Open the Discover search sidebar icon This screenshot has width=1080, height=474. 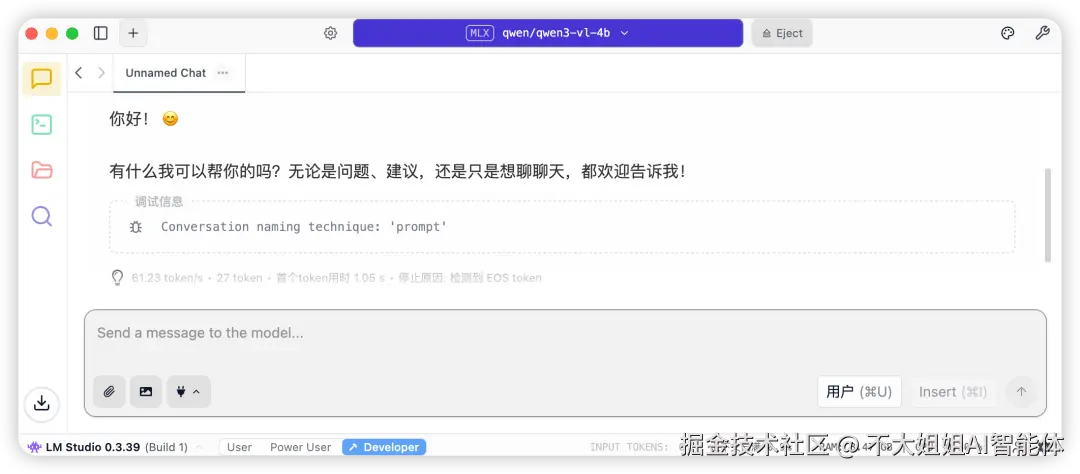coord(41,216)
